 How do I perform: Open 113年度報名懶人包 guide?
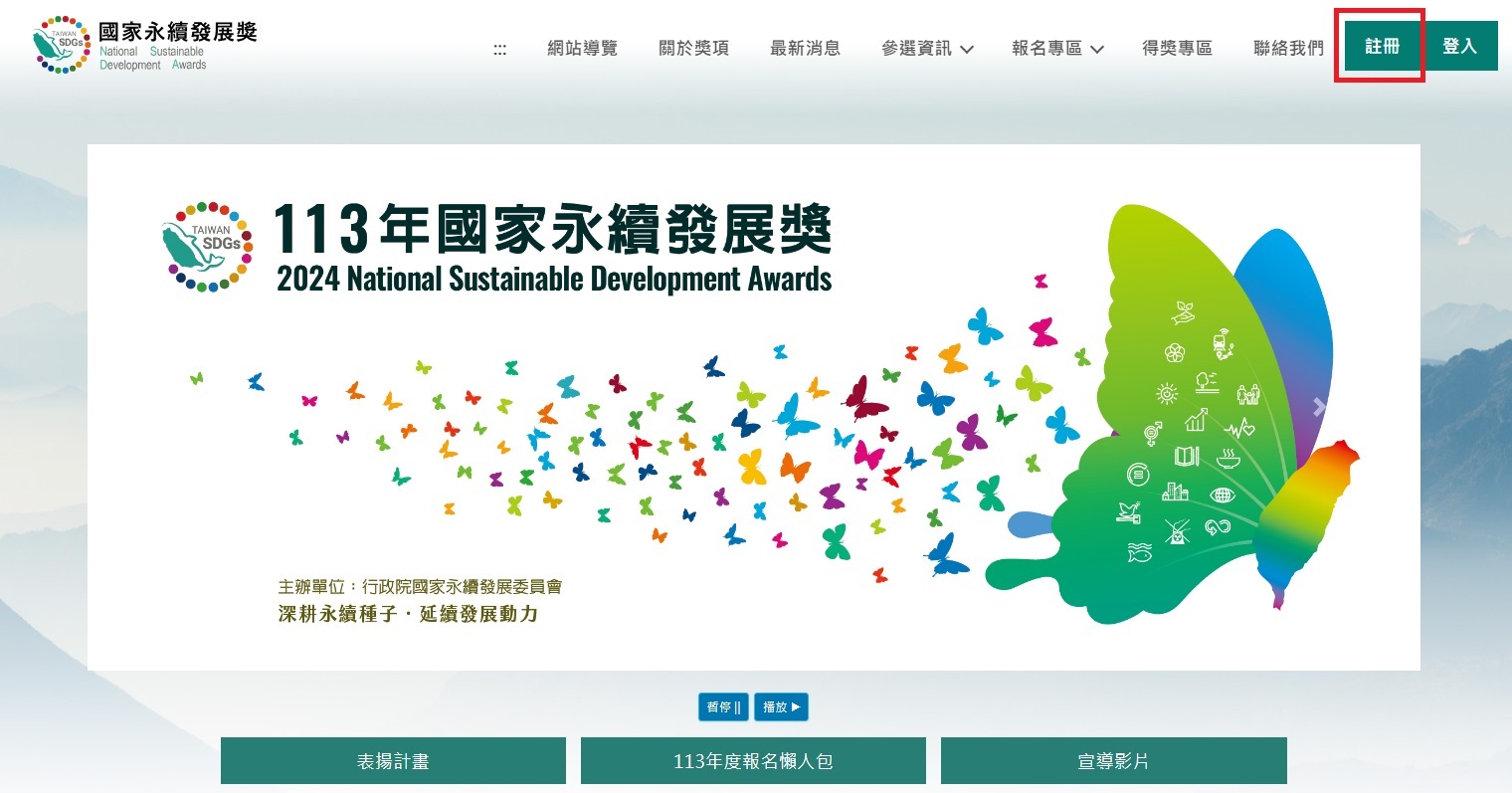click(x=753, y=761)
